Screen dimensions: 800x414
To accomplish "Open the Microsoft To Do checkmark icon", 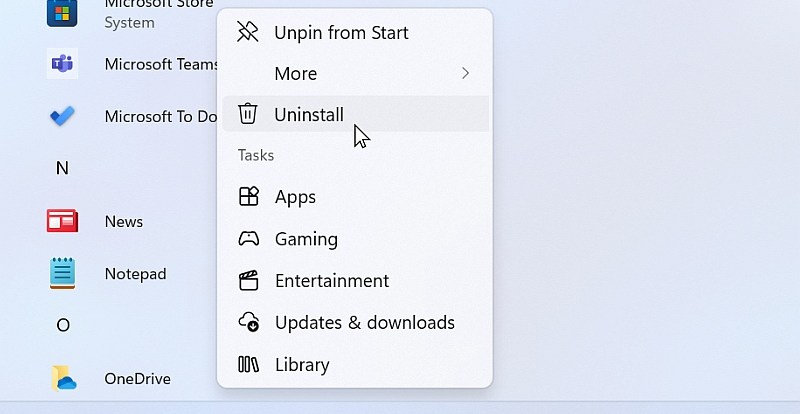I will 62,116.
